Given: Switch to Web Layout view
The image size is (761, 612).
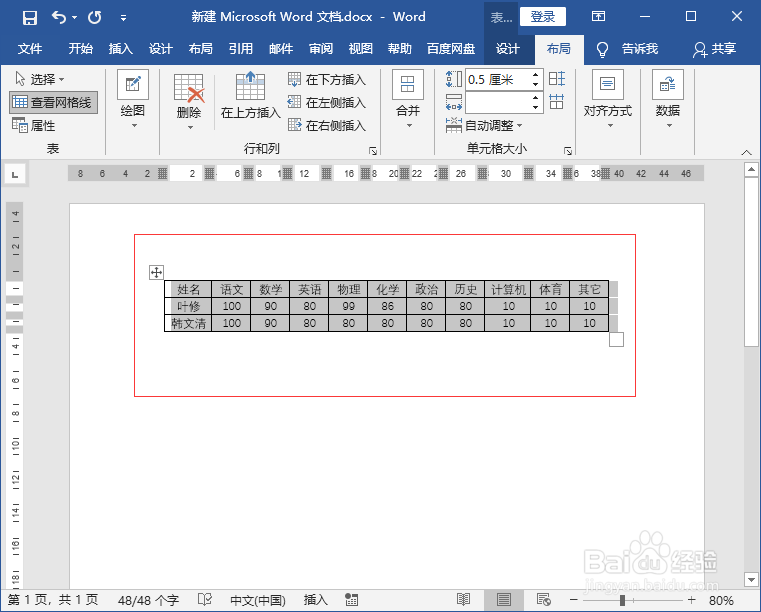Looking at the screenshot, I should pyautogui.click(x=544, y=600).
